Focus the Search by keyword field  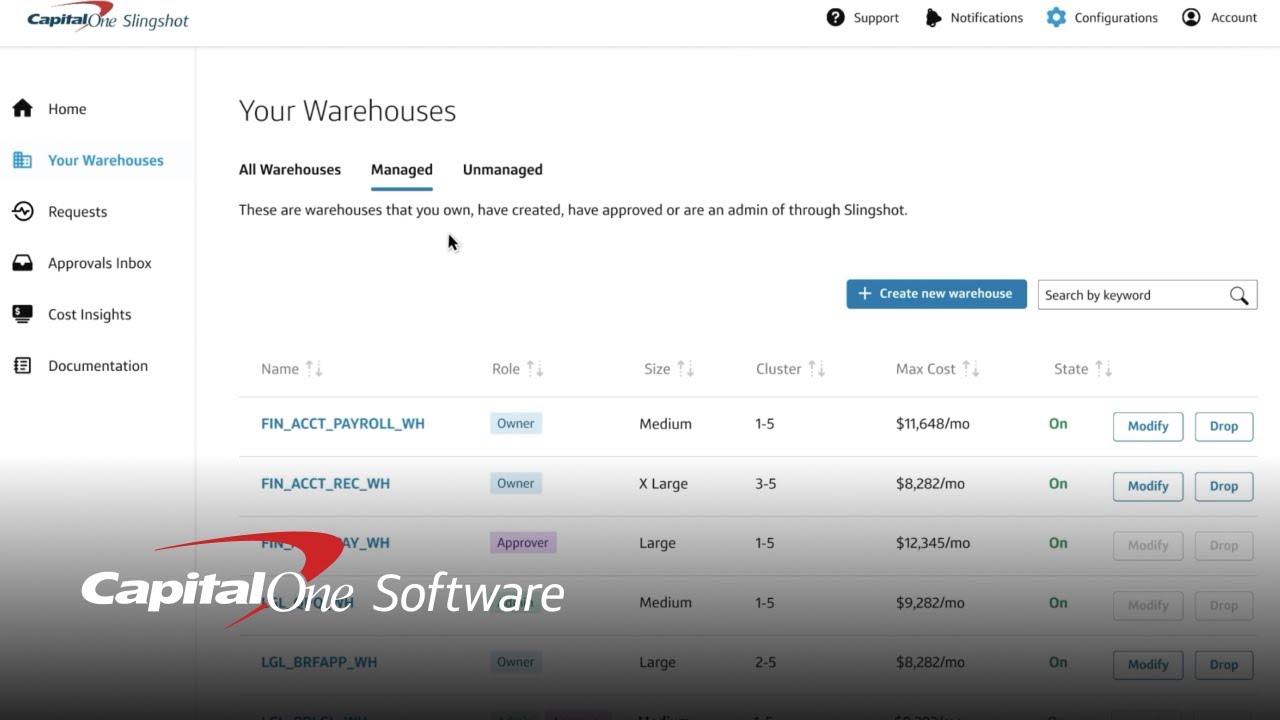pos(1147,295)
